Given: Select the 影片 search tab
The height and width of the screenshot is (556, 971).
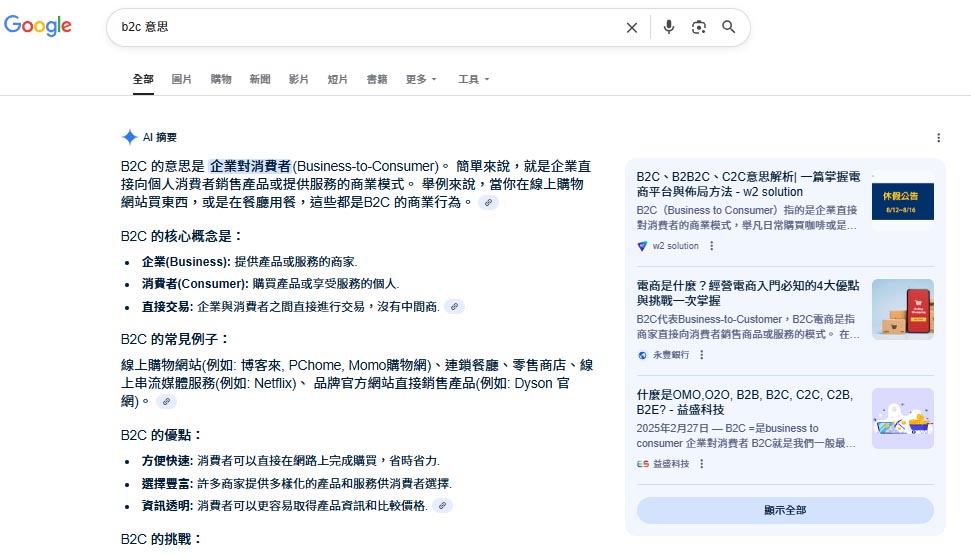Looking at the screenshot, I should [x=299, y=79].
